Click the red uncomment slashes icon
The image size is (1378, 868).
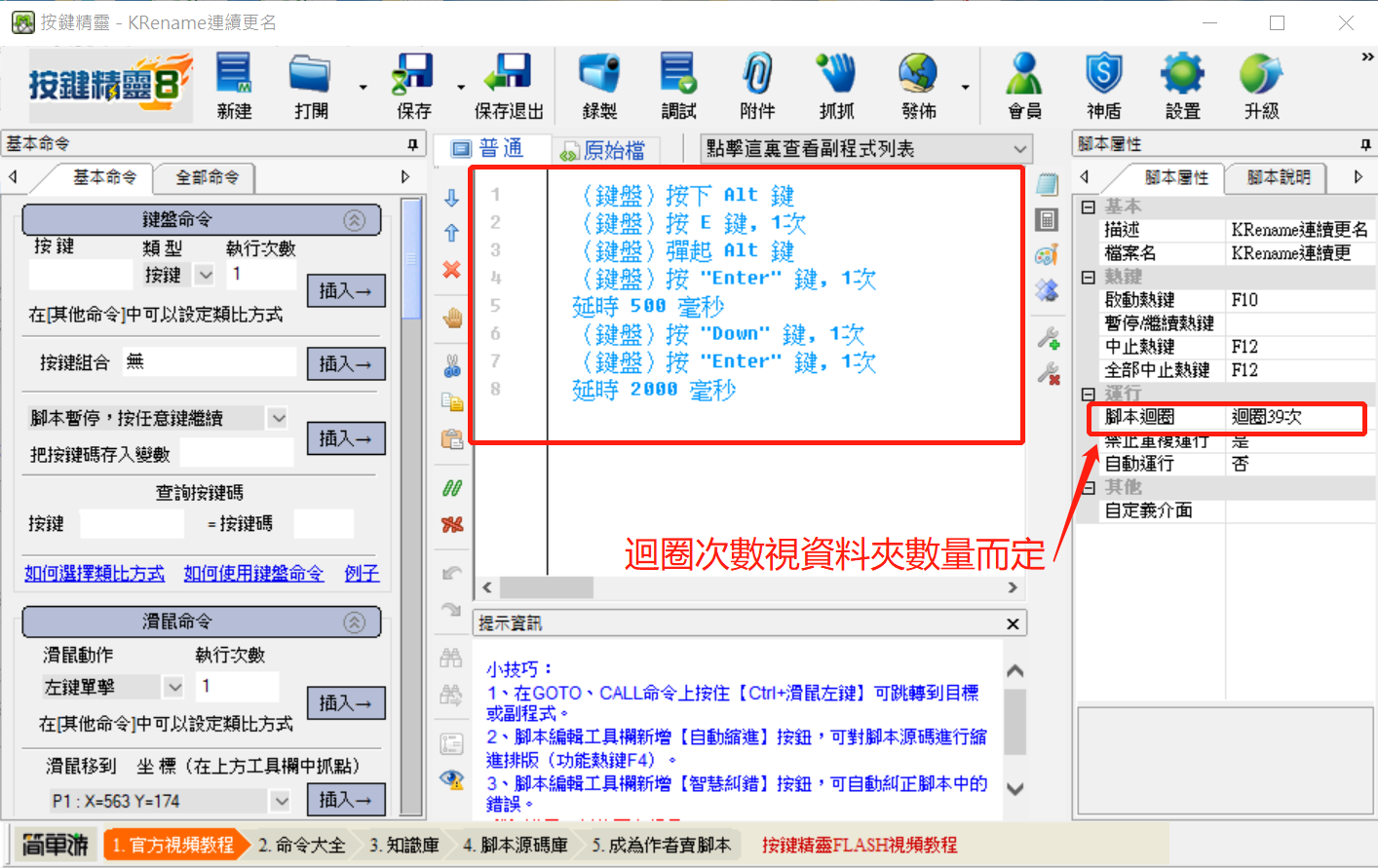pyautogui.click(x=452, y=524)
